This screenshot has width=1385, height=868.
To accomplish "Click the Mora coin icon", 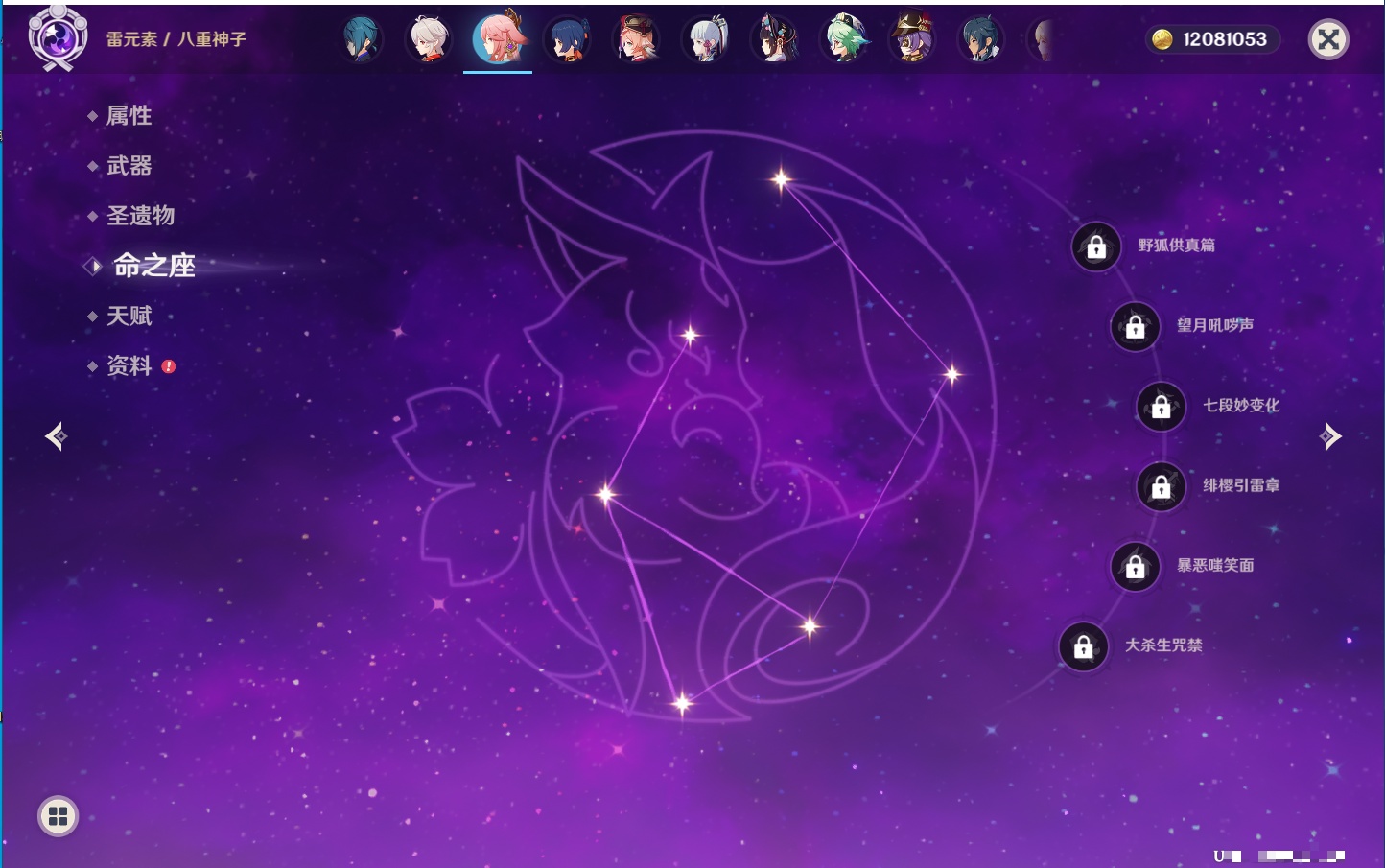I will pyautogui.click(x=1162, y=39).
